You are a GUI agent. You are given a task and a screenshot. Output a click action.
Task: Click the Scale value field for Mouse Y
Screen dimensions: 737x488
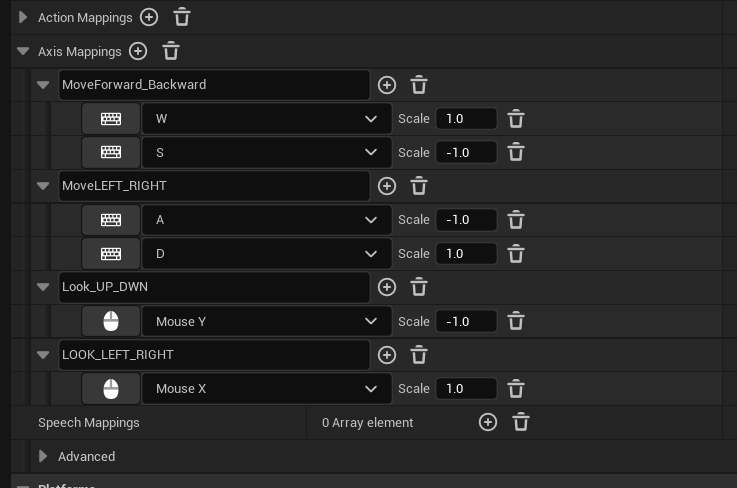(466, 322)
